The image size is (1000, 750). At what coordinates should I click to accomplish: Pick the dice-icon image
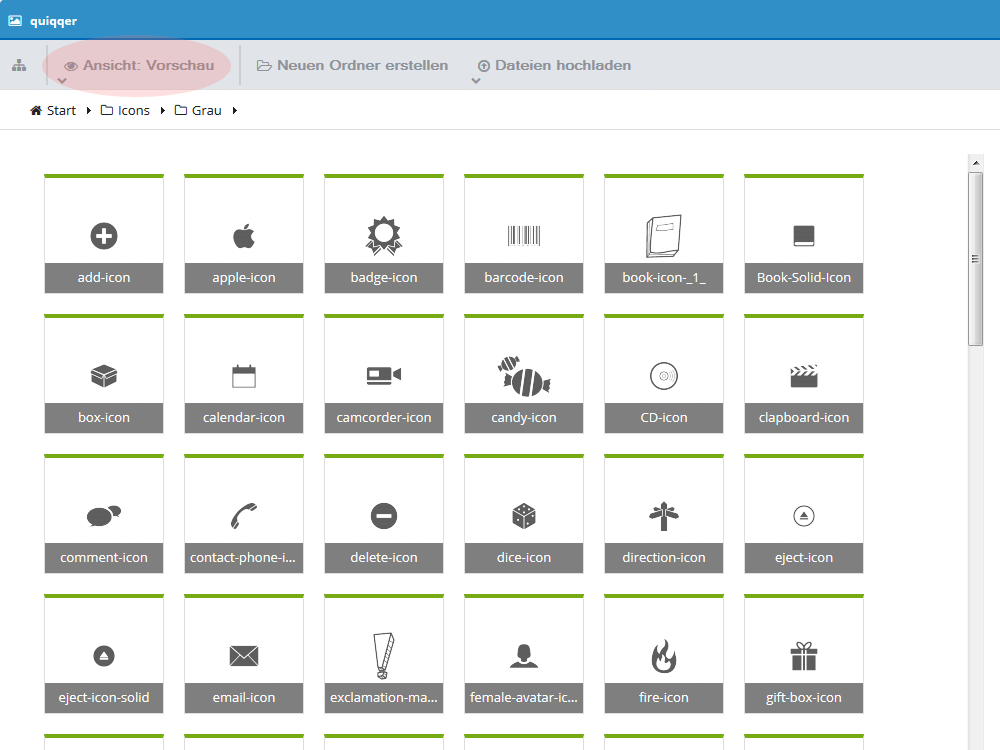pos(524,514)
